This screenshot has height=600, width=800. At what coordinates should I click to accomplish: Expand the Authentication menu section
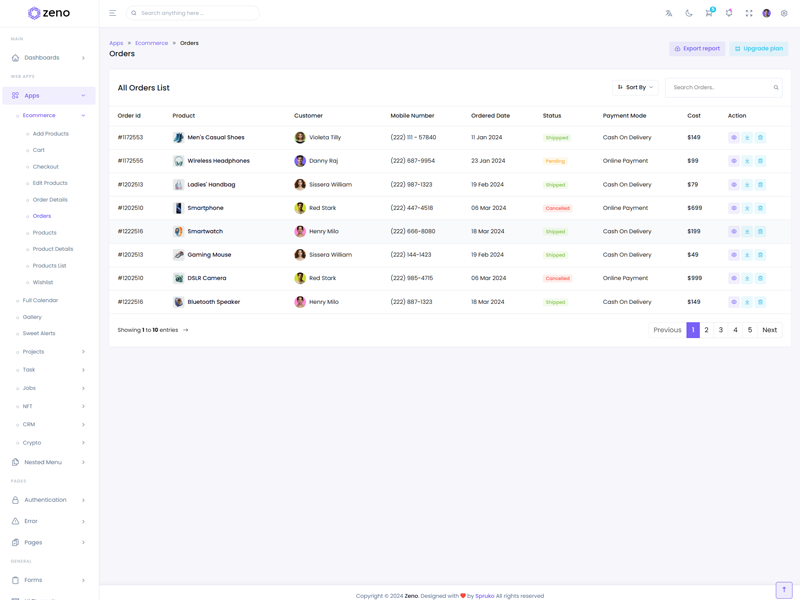coord(49,500)
